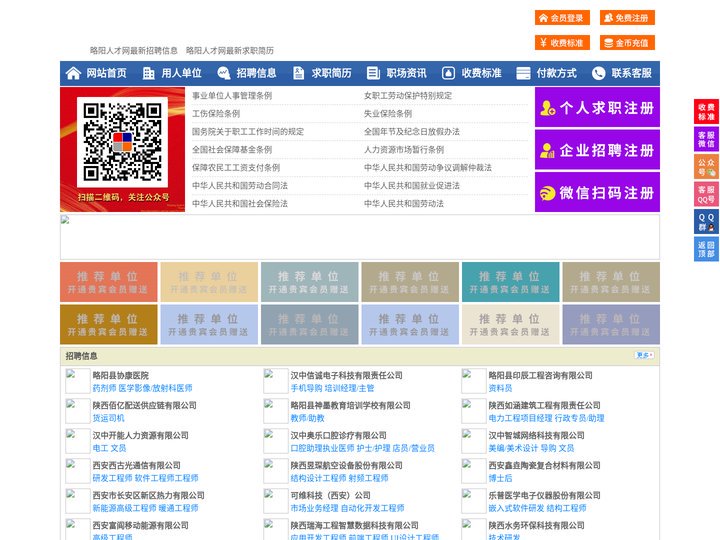Click the broken banner image below QR section
The image size is (720, 540).
click(360, 237)
